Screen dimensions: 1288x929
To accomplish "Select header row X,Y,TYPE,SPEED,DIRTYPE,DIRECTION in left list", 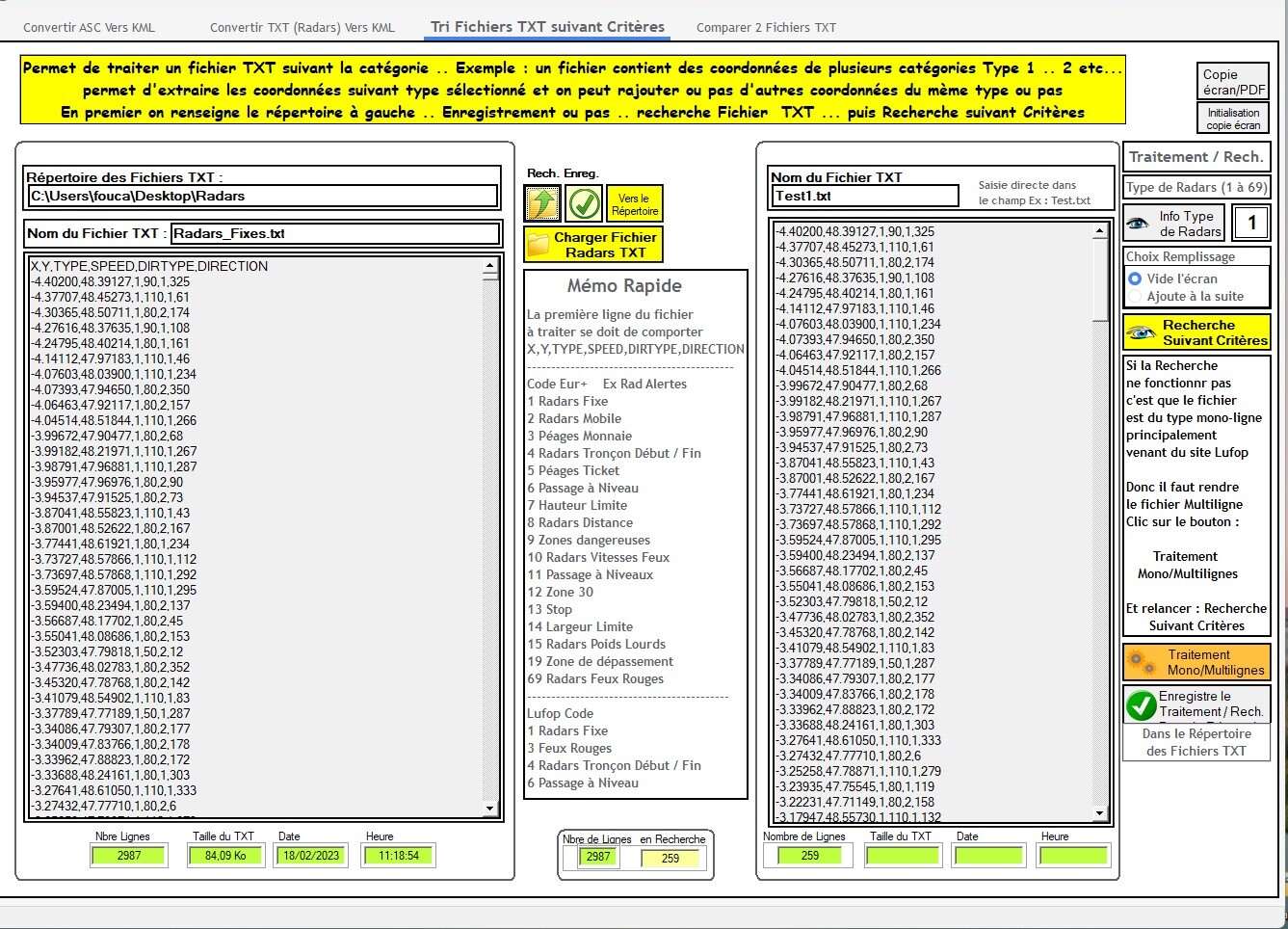I will coord(149,266).
